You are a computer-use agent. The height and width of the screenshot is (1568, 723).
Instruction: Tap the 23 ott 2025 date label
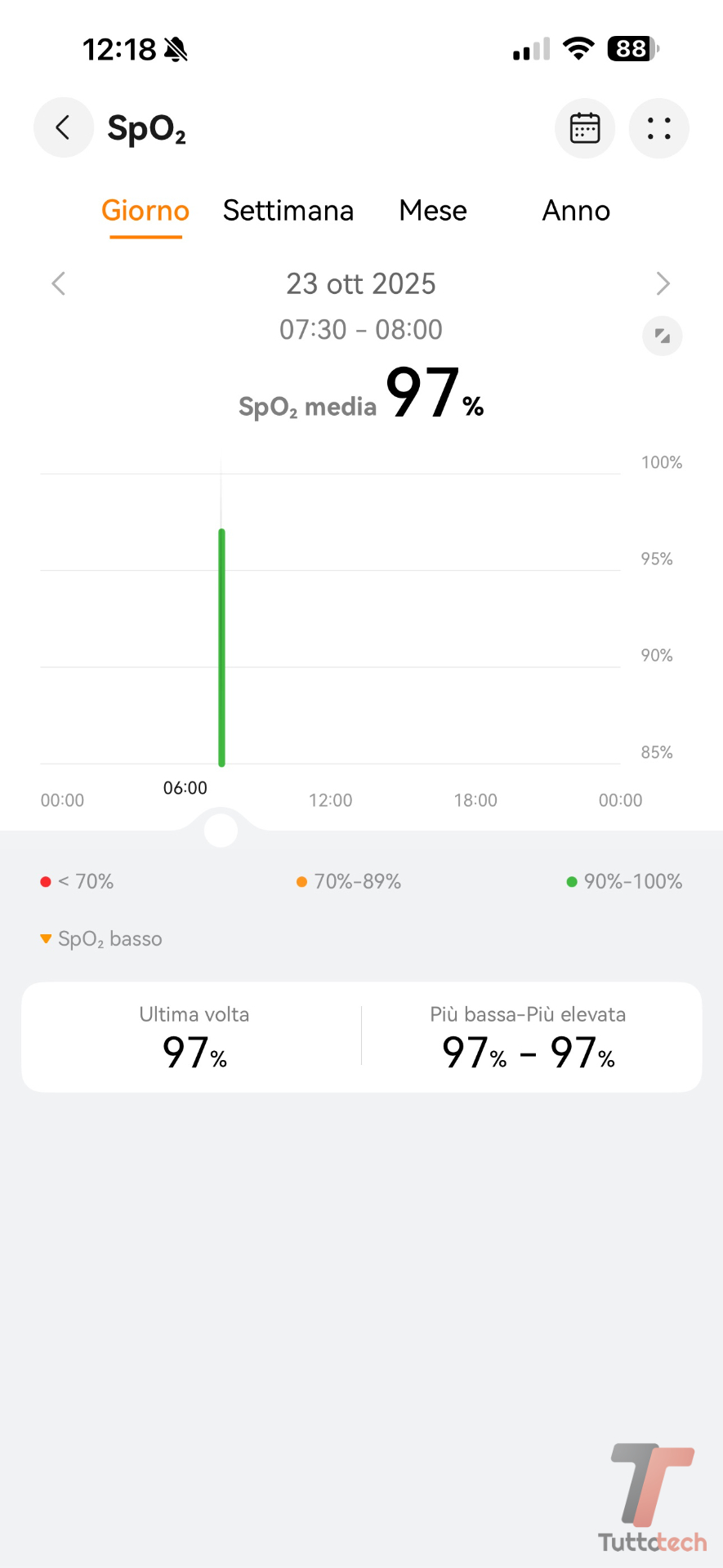point(361,283)
